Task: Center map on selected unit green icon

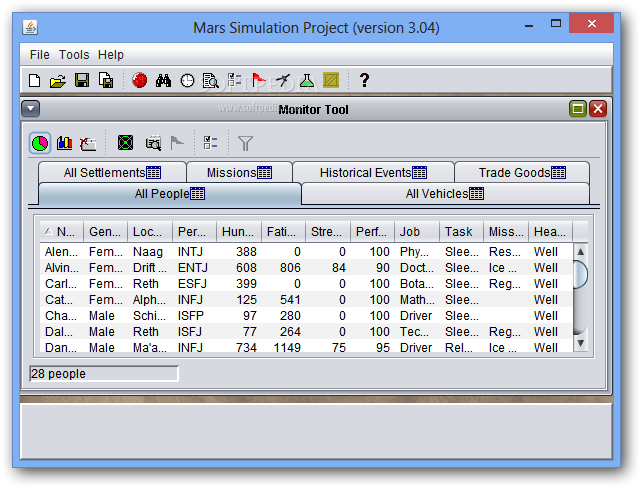Action: (125, 143)
